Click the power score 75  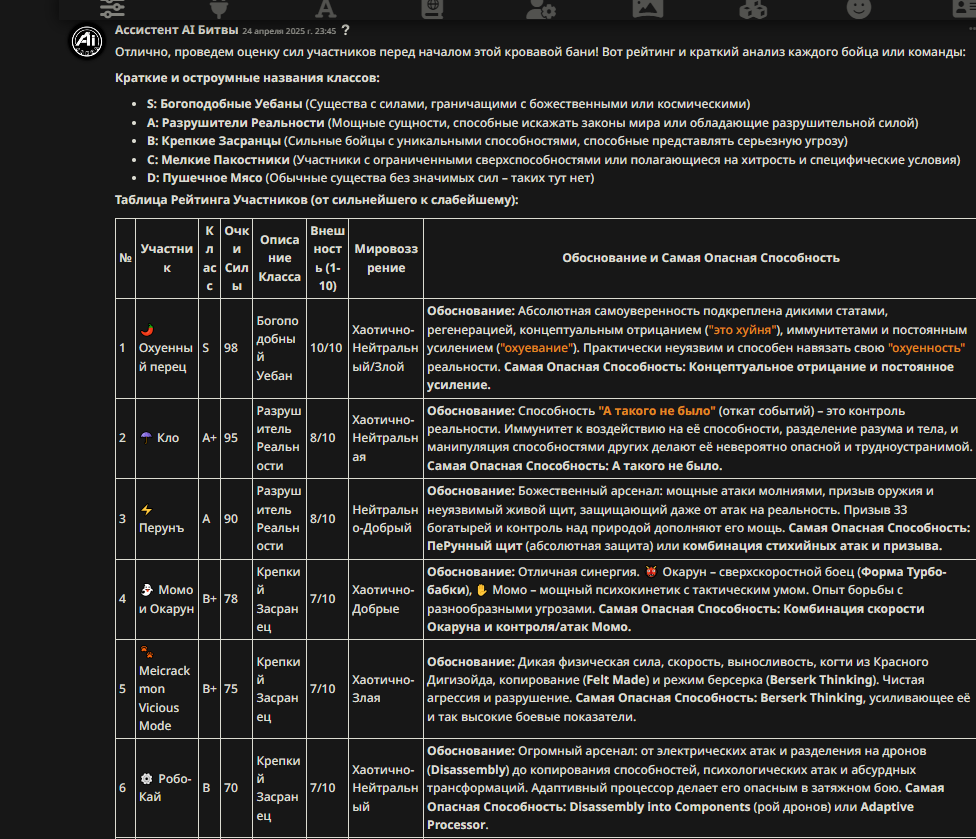pyautogui.click(x=231, y=688)
